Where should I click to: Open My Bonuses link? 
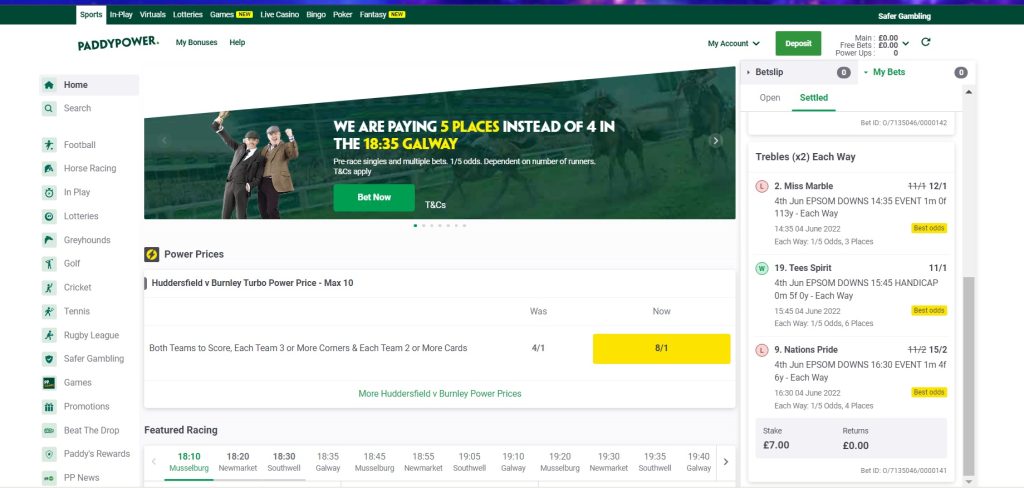[x=197, y=42]
